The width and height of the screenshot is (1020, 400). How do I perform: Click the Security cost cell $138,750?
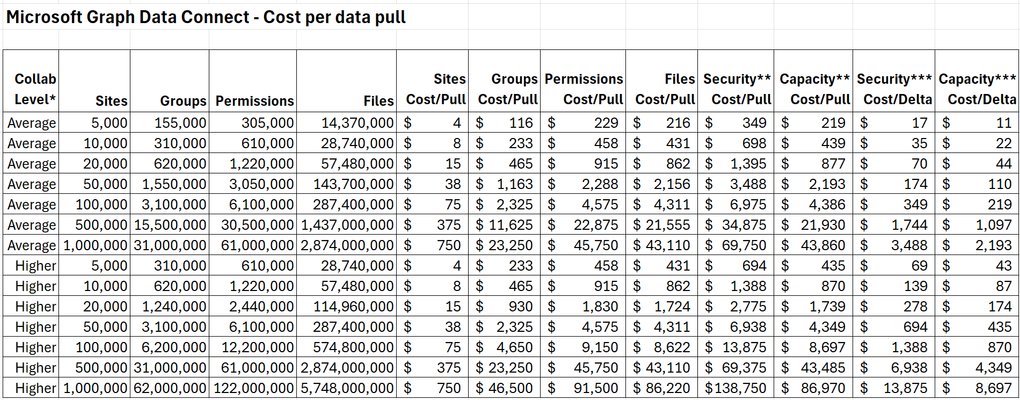(x=736, y=388)
